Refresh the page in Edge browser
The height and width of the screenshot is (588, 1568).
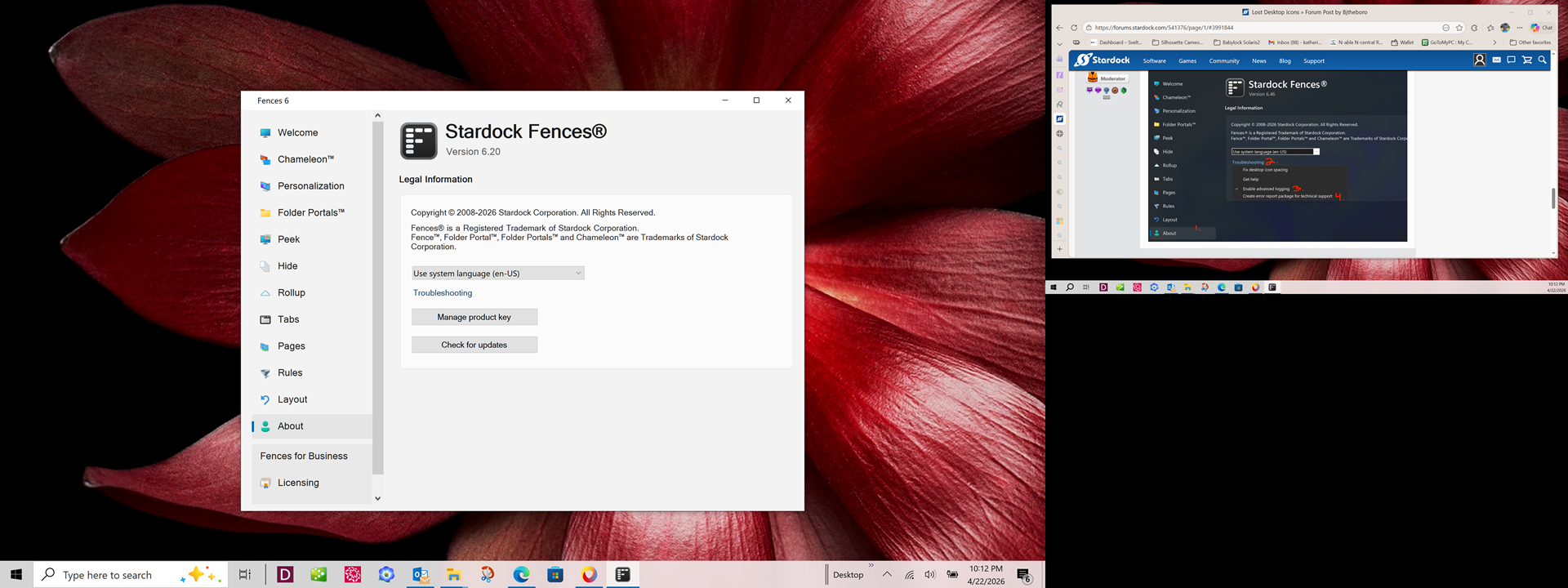tap(1074, 28)
